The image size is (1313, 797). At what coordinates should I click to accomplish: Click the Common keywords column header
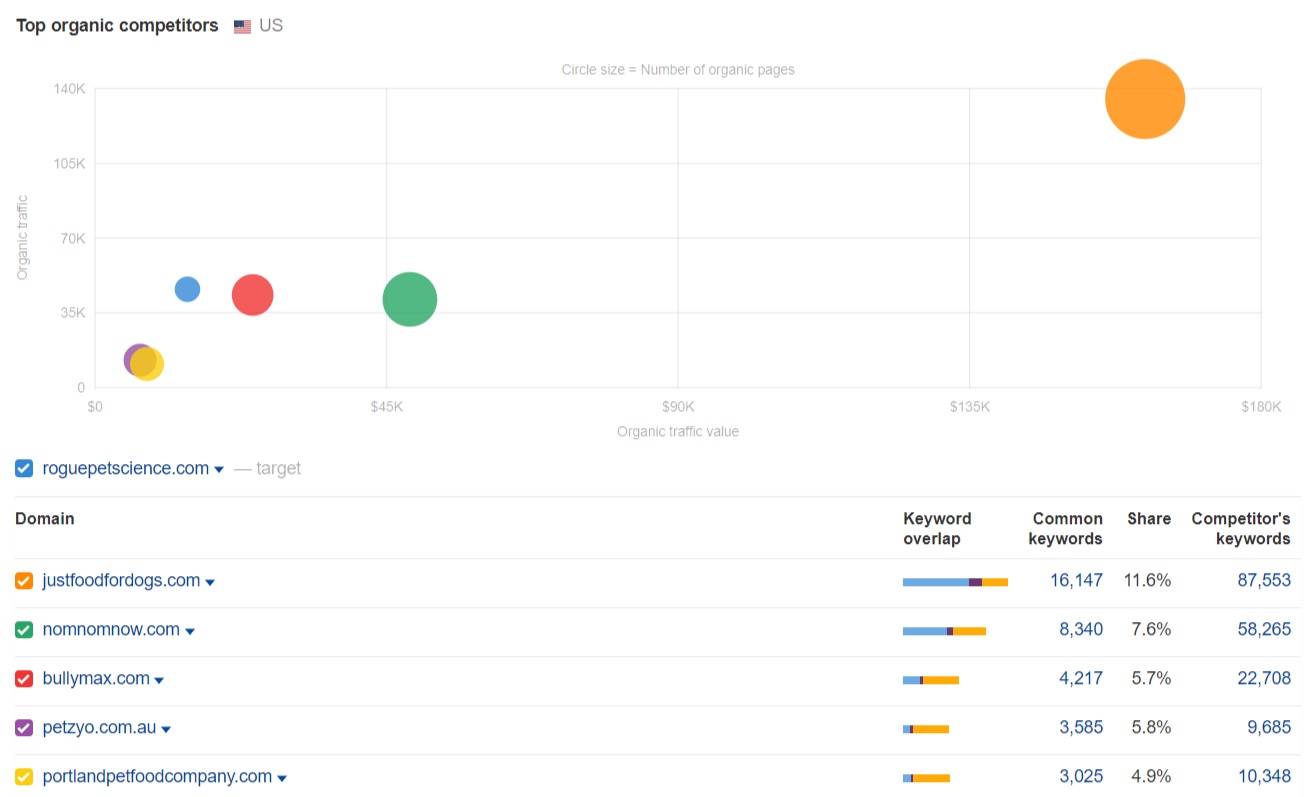[x=1066, y=528]
